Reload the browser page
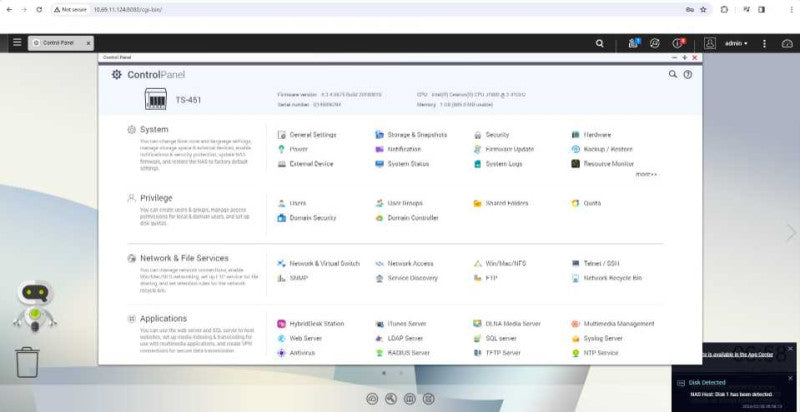The width and height of the screenshot is (800, 412). click(x=39, y=10)
